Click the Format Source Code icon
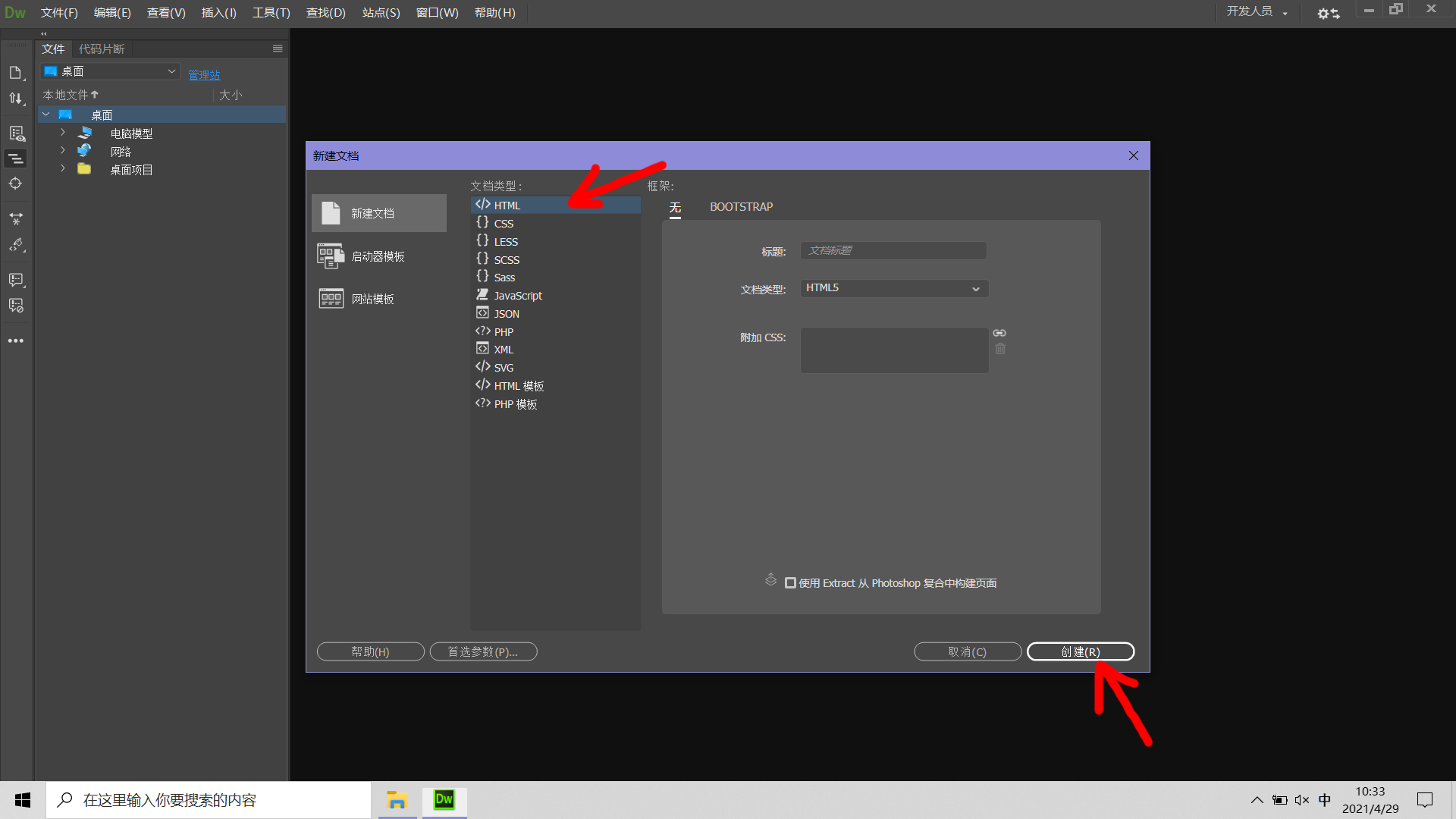Viewport: 1456px width, 819px height. tap(15, 245)
